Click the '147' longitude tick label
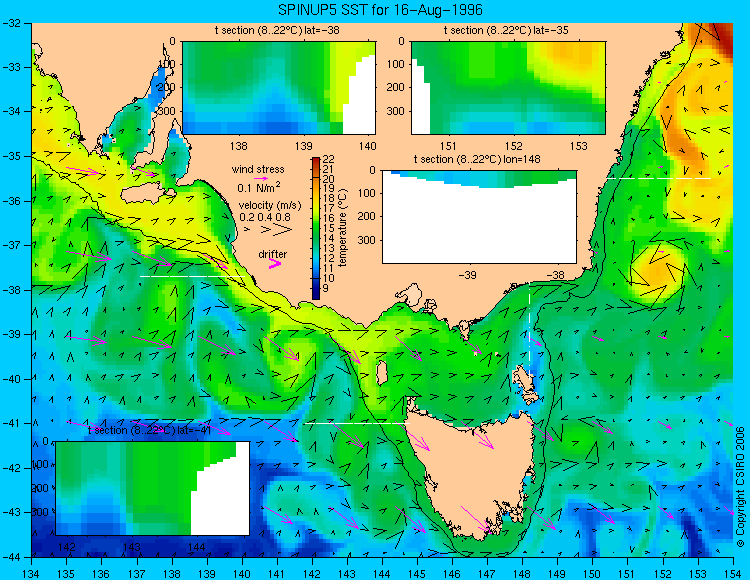 487,574
